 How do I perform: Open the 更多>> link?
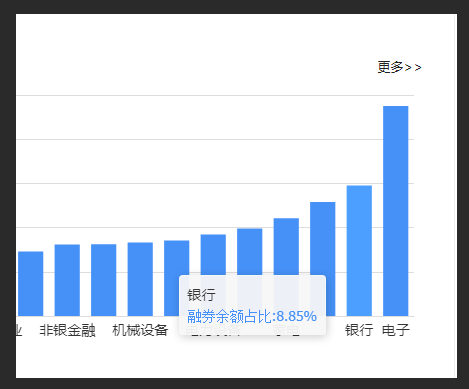pyautogui.click(x=399, y=67)
